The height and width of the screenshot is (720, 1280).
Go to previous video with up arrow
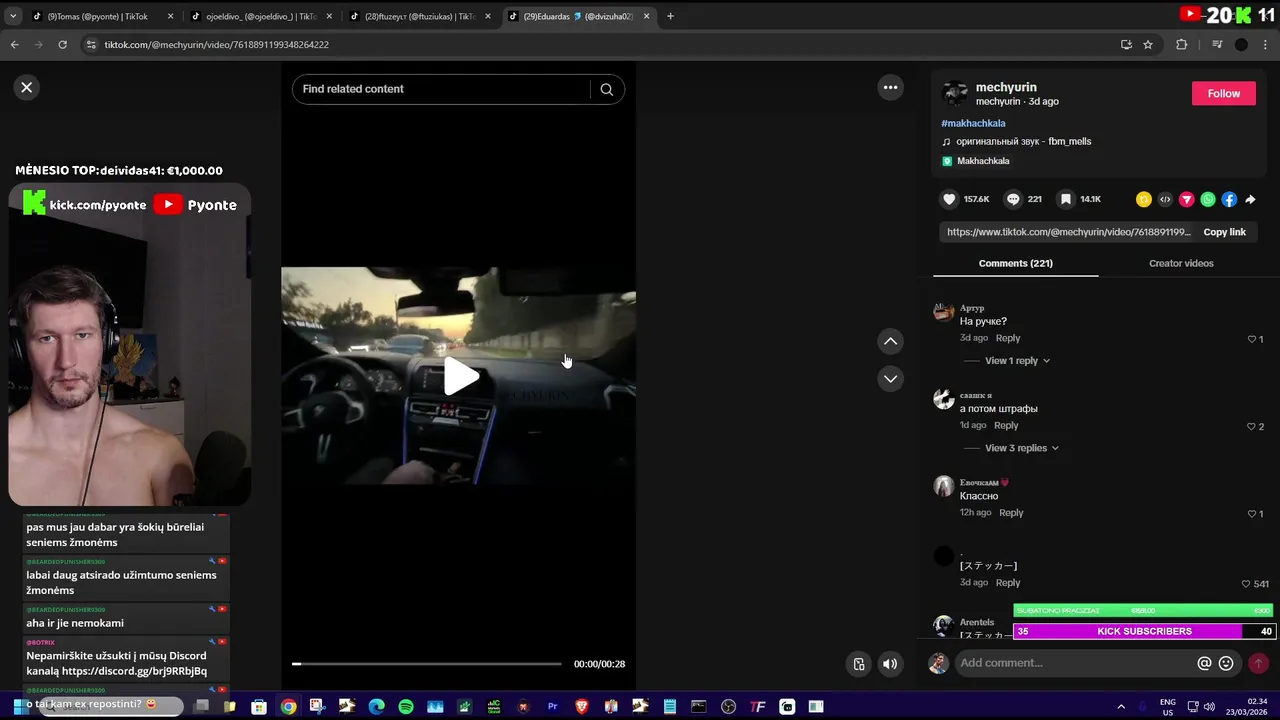[890, 341]
